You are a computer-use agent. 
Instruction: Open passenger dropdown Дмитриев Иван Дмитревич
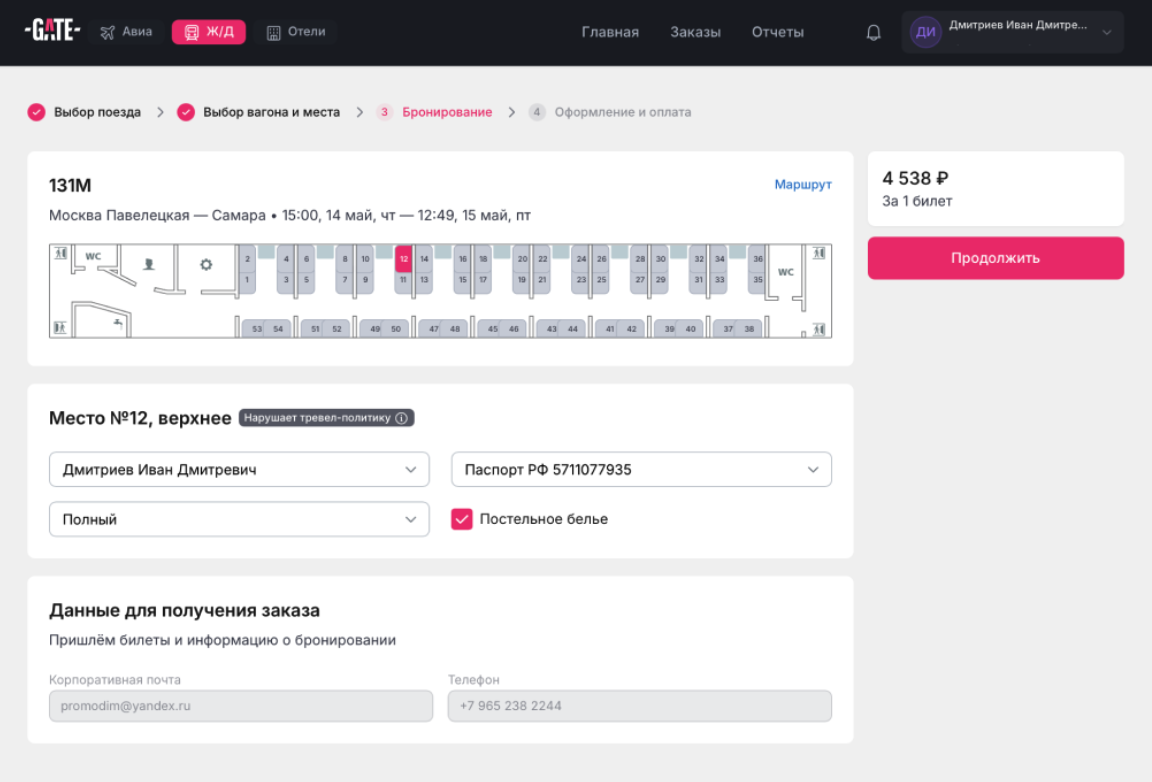click(239, 469)
